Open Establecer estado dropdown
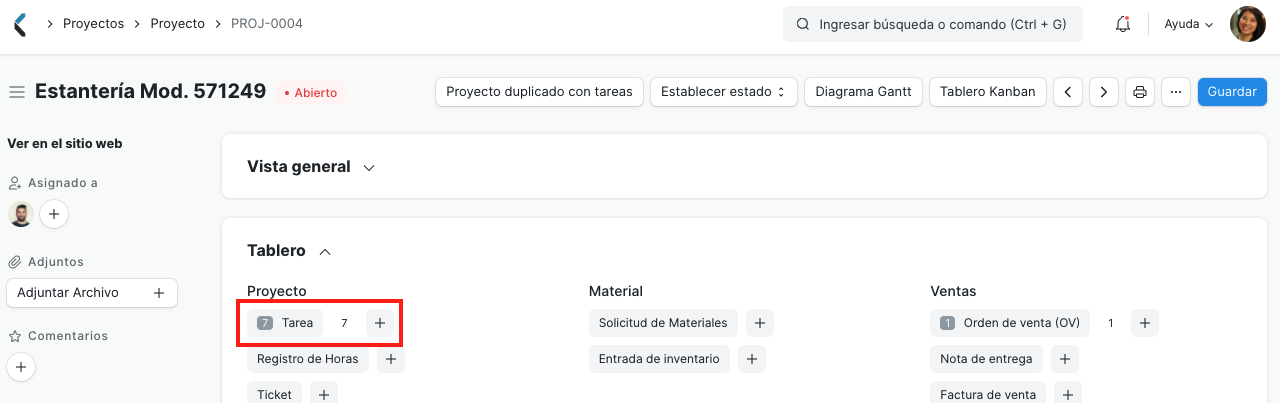Screen dimensions: 1280x403 click(724, 92)
